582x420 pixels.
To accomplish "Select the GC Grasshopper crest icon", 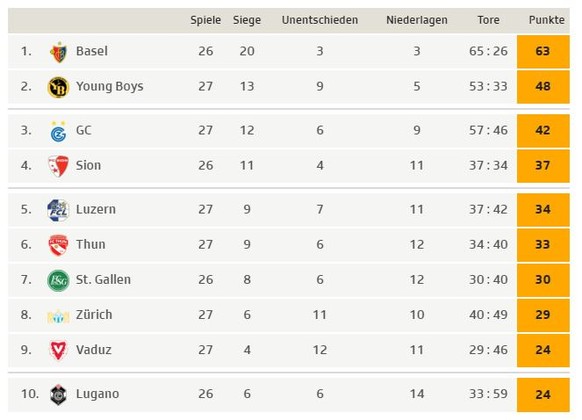I will click(59, 131).
